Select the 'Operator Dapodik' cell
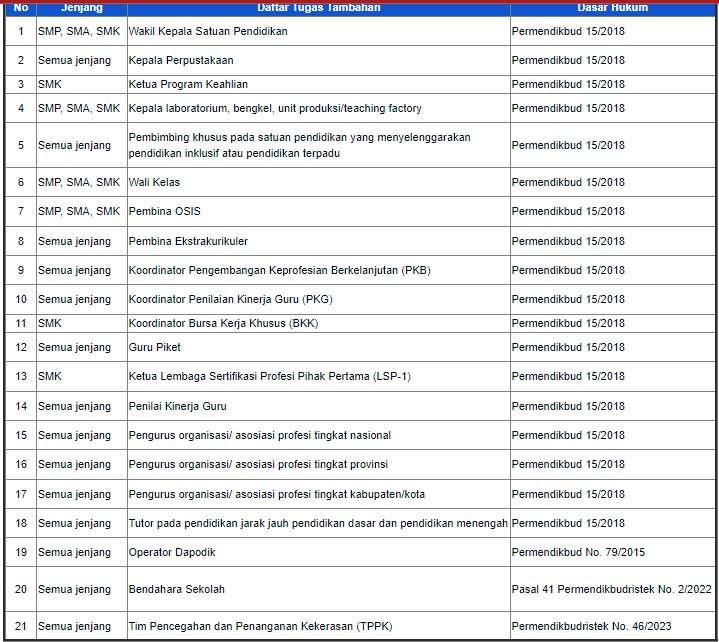This screenshot has height=642, width=719. point(319,552)
